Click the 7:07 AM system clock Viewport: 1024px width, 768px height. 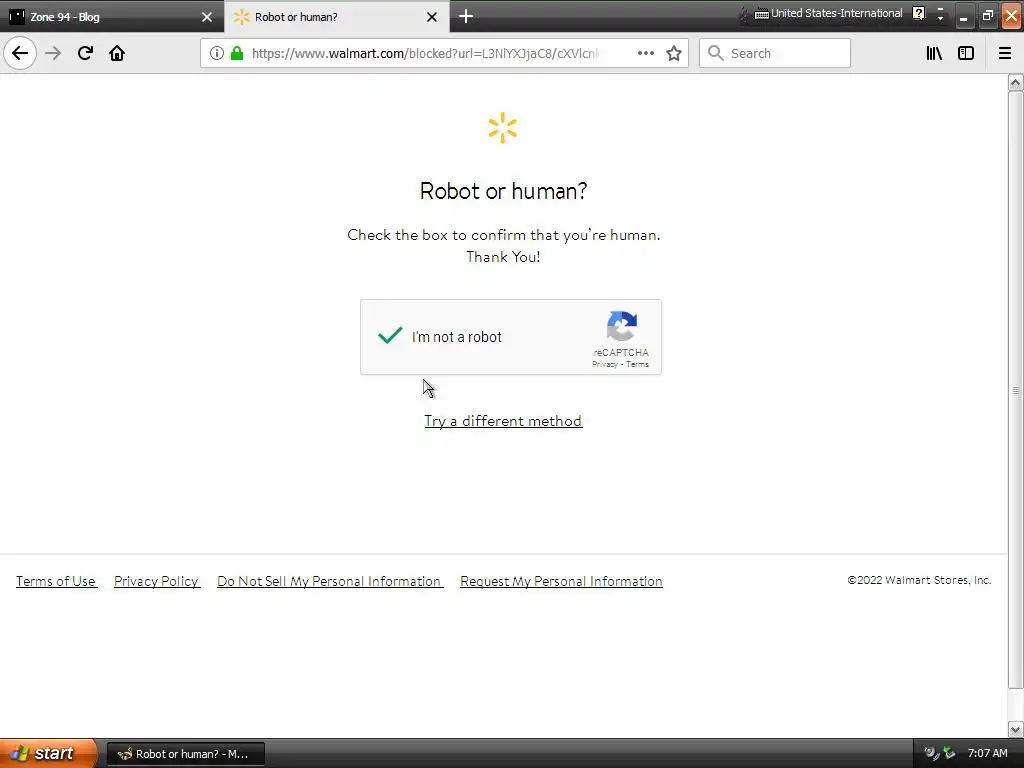(x=987, y=753)
